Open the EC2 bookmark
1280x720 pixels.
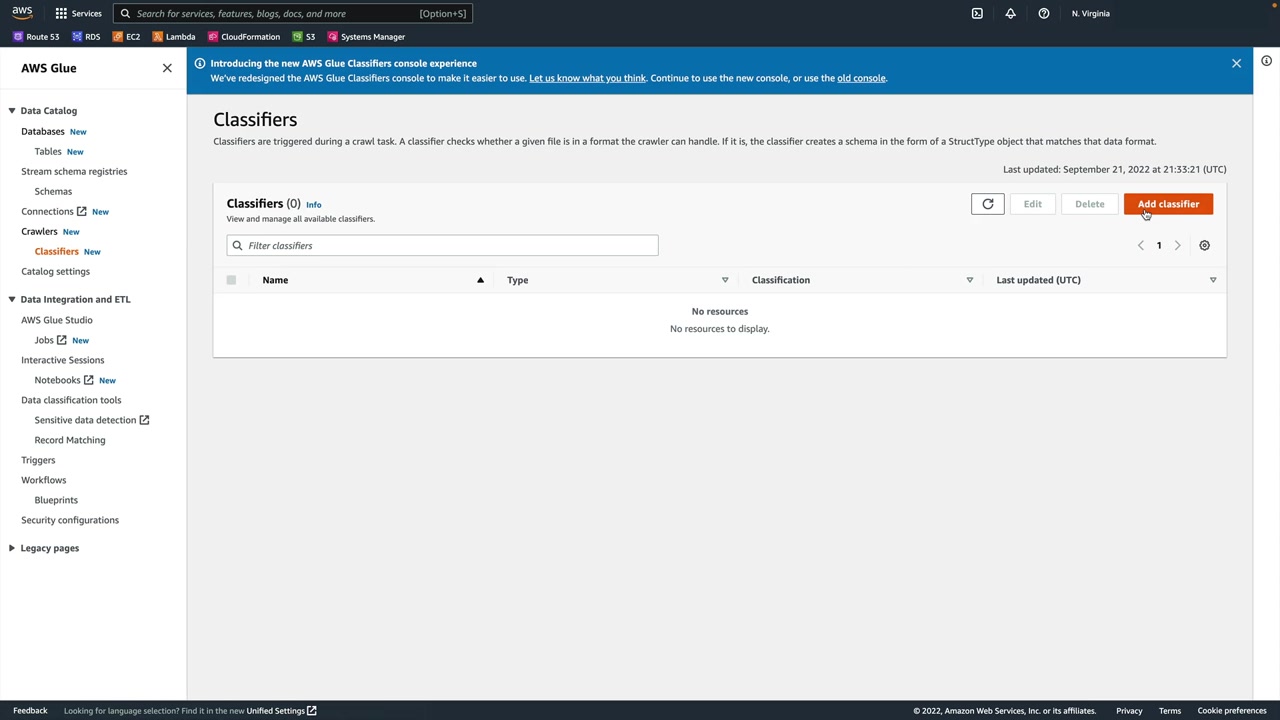pos(126,37)
